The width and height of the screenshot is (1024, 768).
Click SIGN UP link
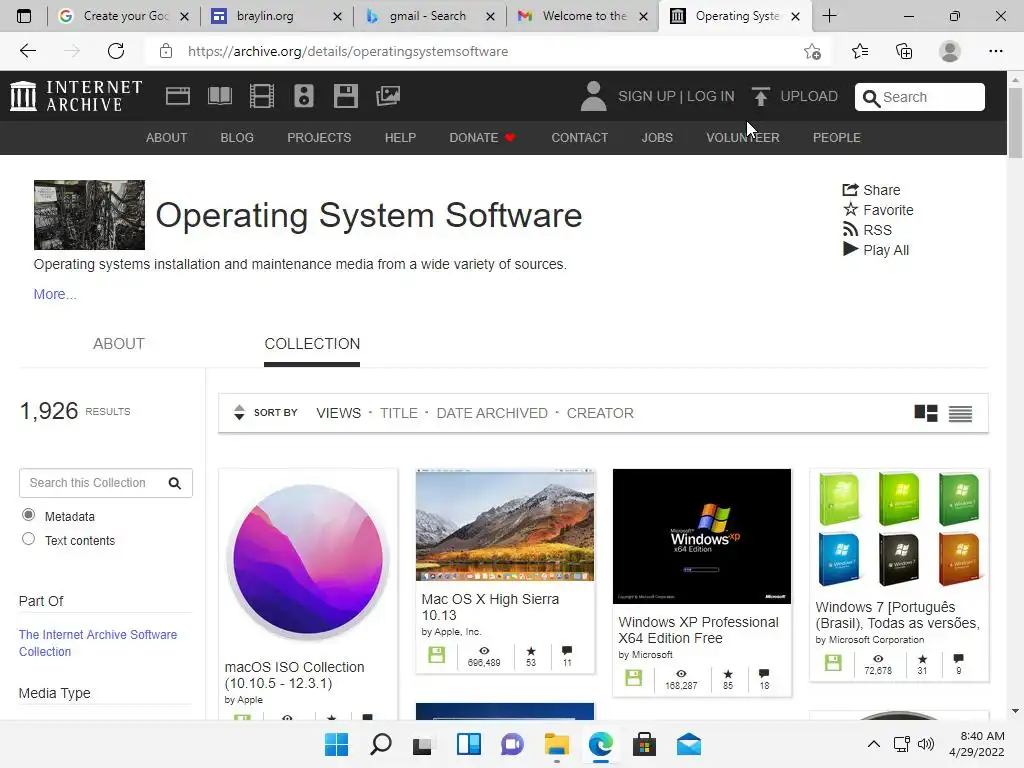[647, 96]
